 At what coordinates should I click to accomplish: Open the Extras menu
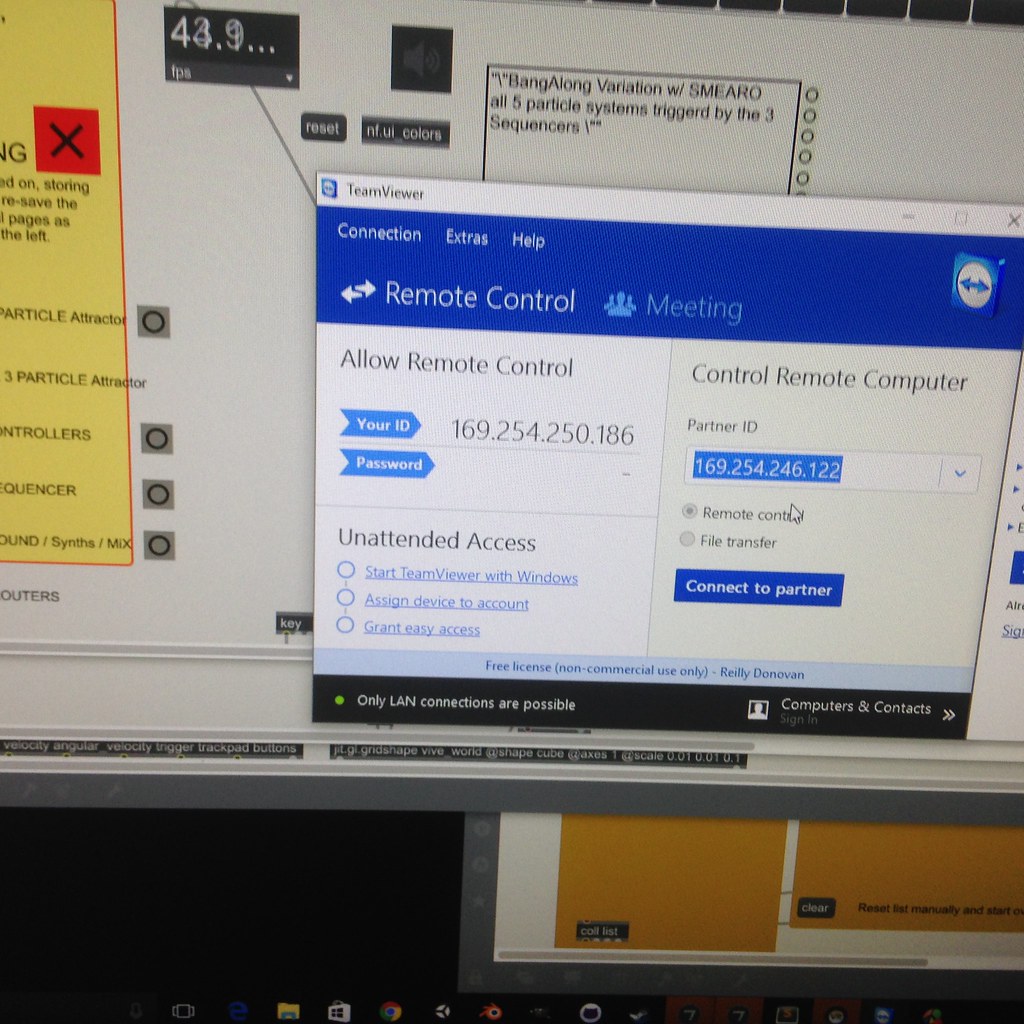[x=467, y=236]
